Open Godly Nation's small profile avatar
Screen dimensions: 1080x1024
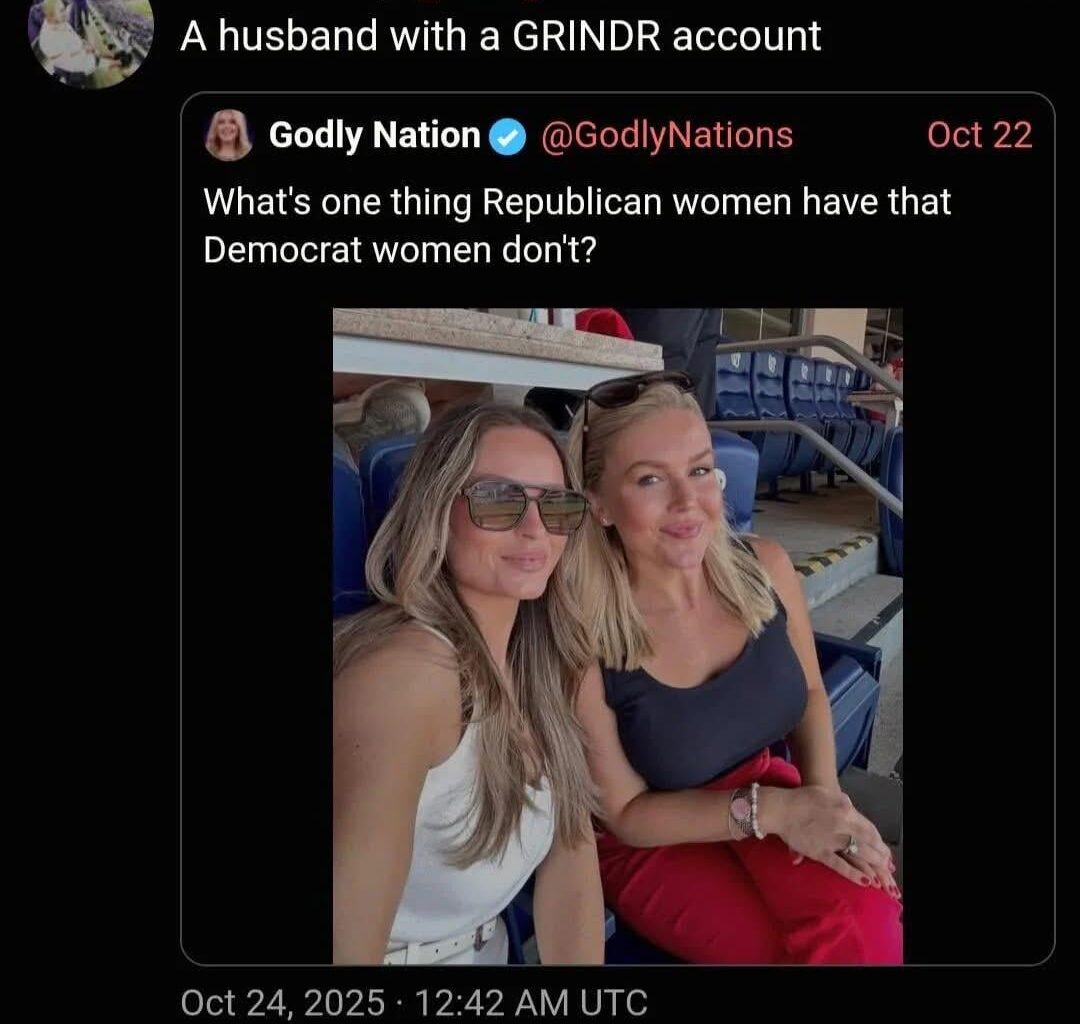pos(229,135)
